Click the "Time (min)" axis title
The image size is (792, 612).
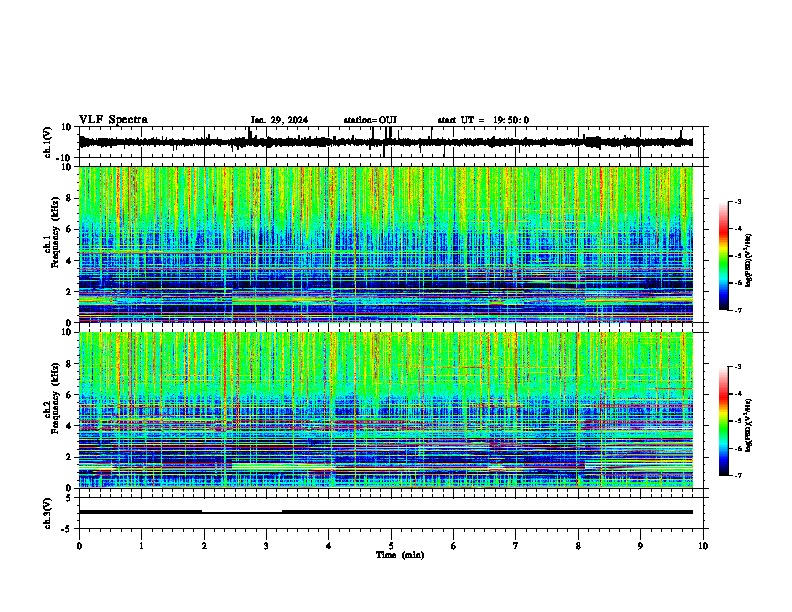pyautogui.click(x=400, y=555)
